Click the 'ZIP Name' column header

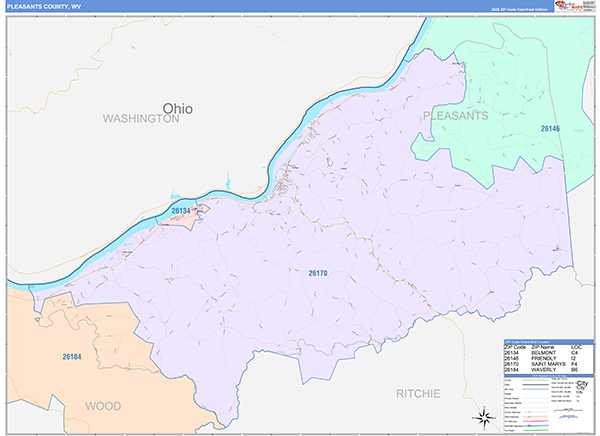(x=543, y=347)
